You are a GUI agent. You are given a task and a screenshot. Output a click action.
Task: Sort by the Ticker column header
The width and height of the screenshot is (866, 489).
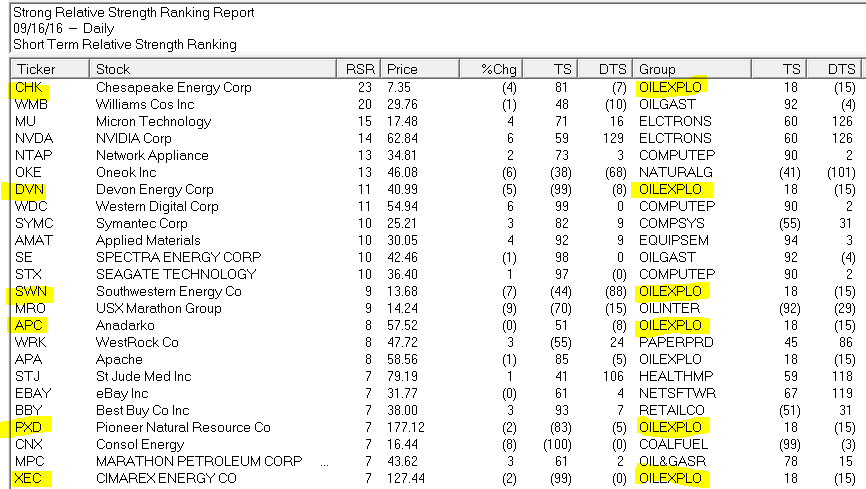(50, 69)
